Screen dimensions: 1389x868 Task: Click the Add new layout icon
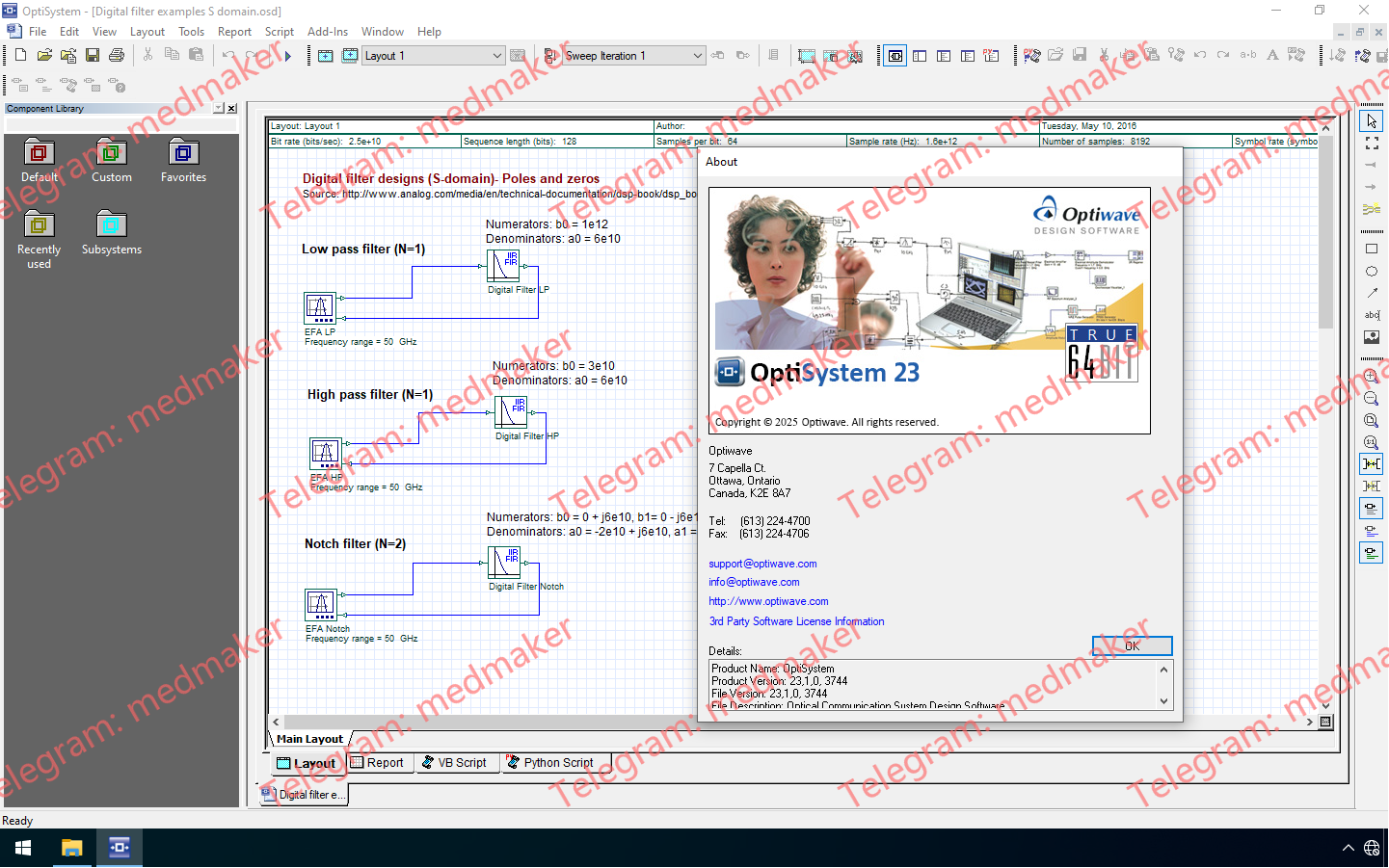point(326,56)
